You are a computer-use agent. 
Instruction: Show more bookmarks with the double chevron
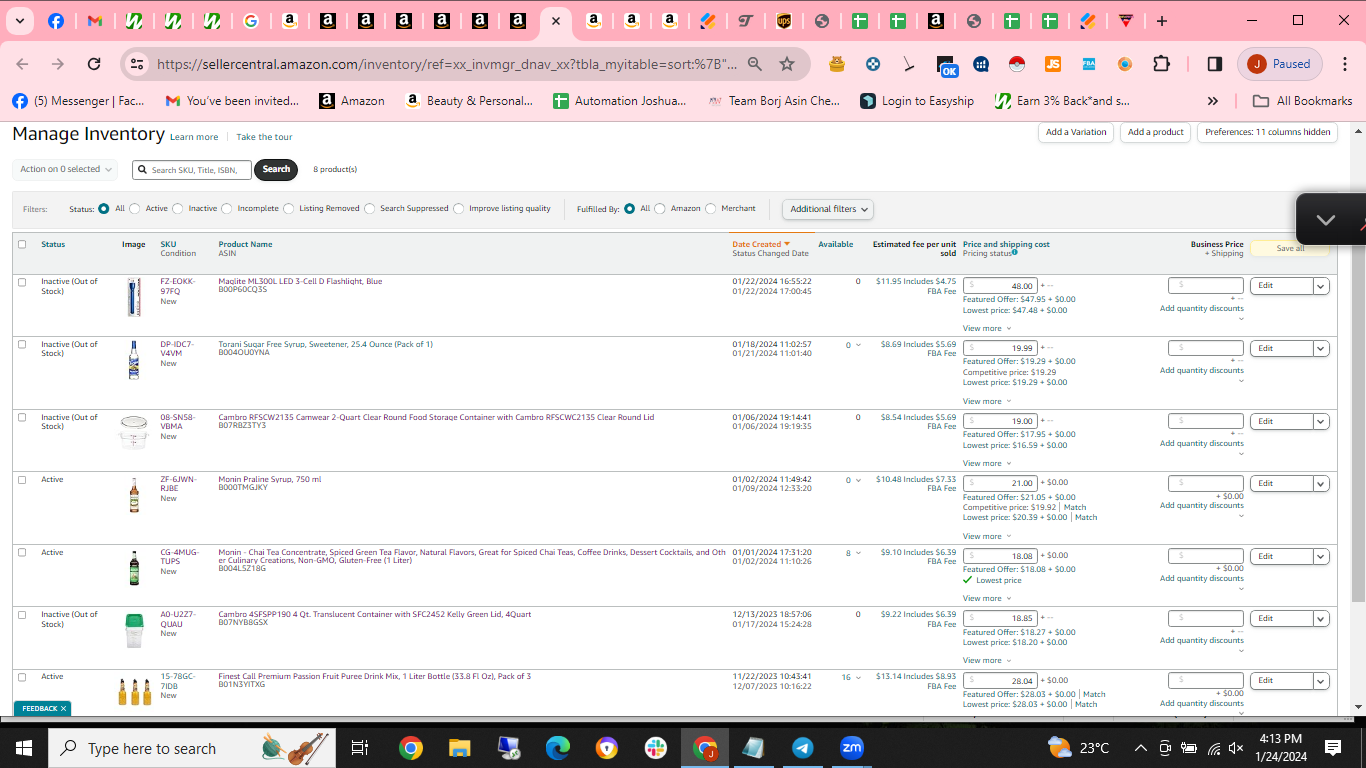(x=1213, y=101)
